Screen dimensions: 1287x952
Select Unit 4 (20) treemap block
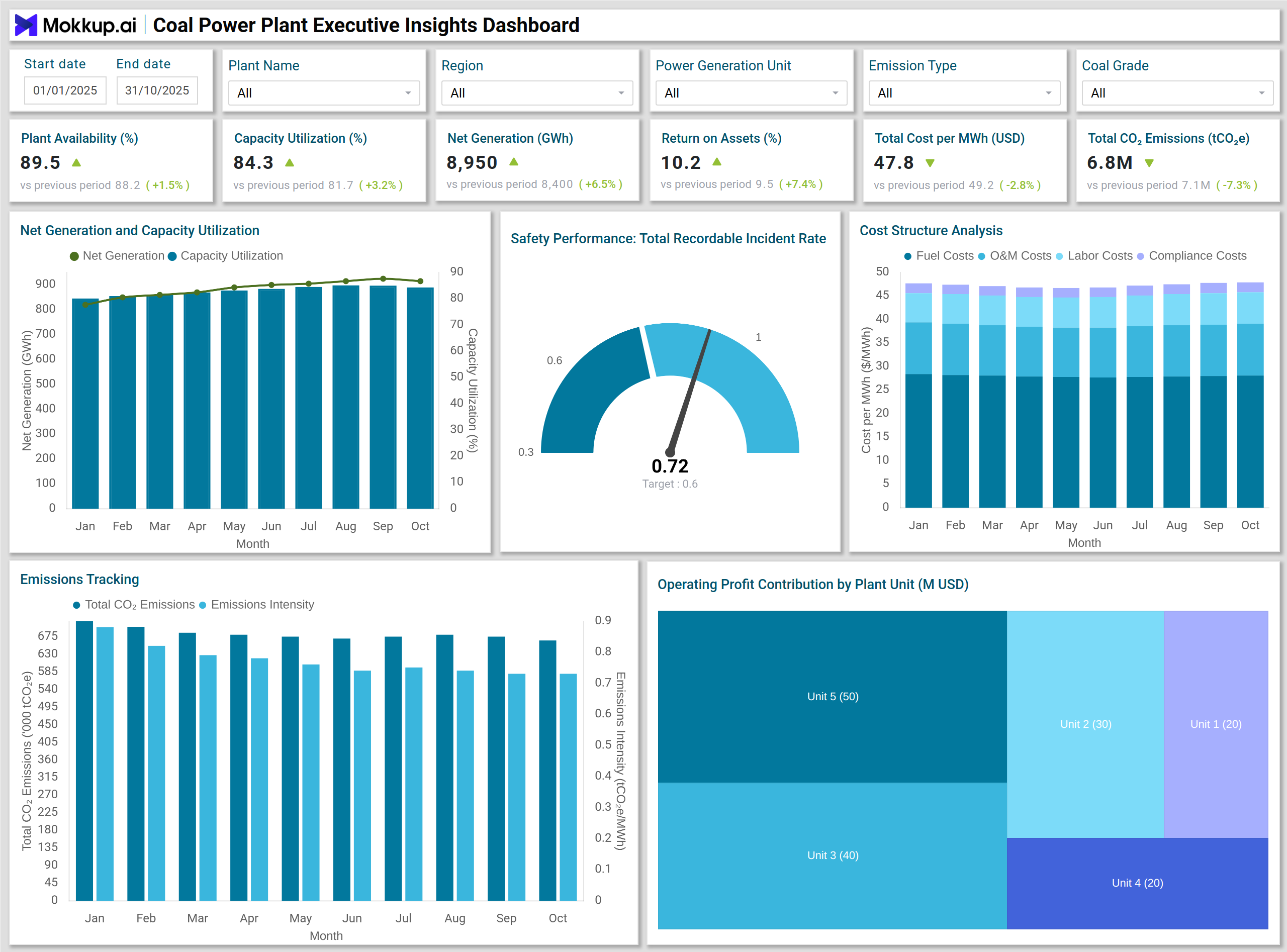pyautogui.click(x=1138, y=883)
